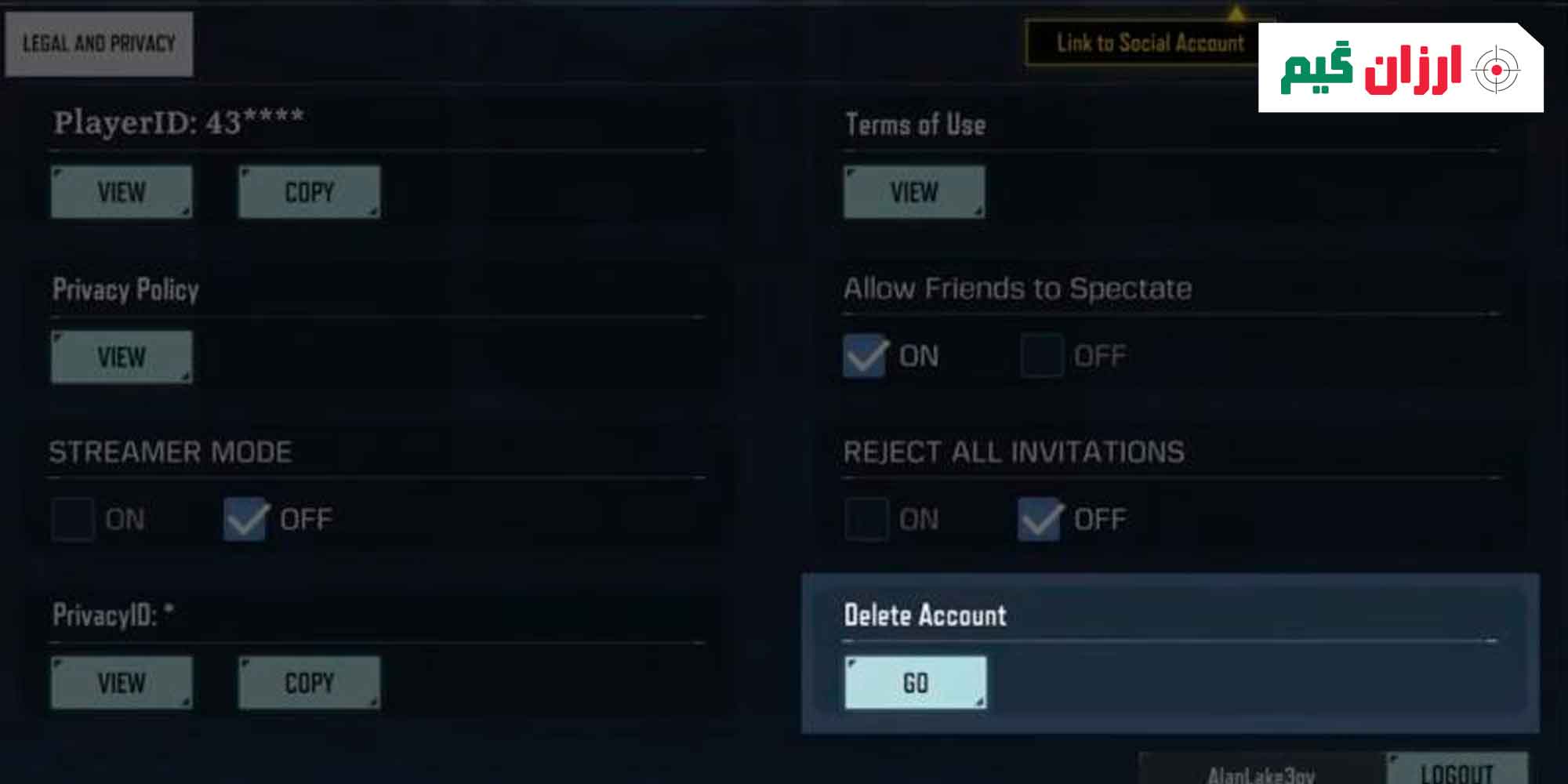Click the Arzan Game Persian logo text
The width and height of the screenshot is (1568, 784).
1370,69
